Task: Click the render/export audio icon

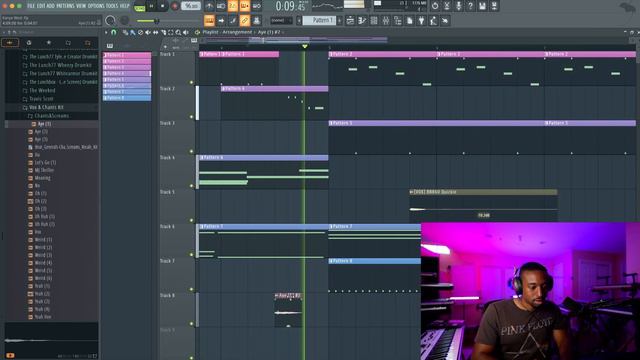Action: coord(494,6)
